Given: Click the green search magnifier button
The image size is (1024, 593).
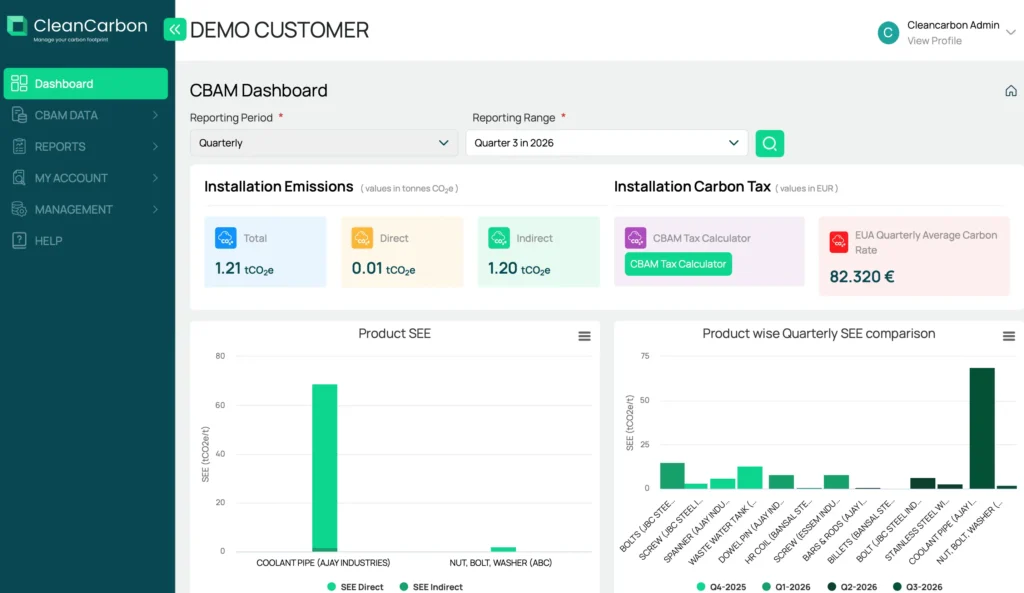Looking at the screenshot, I should (x=770, y=143).
